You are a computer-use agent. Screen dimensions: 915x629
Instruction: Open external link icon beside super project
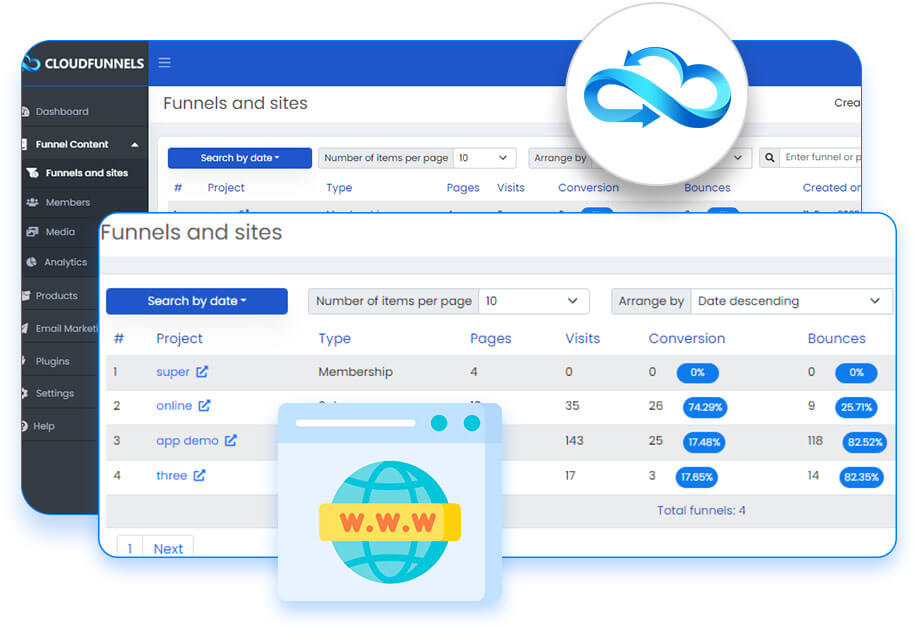[x=202, y=372]
